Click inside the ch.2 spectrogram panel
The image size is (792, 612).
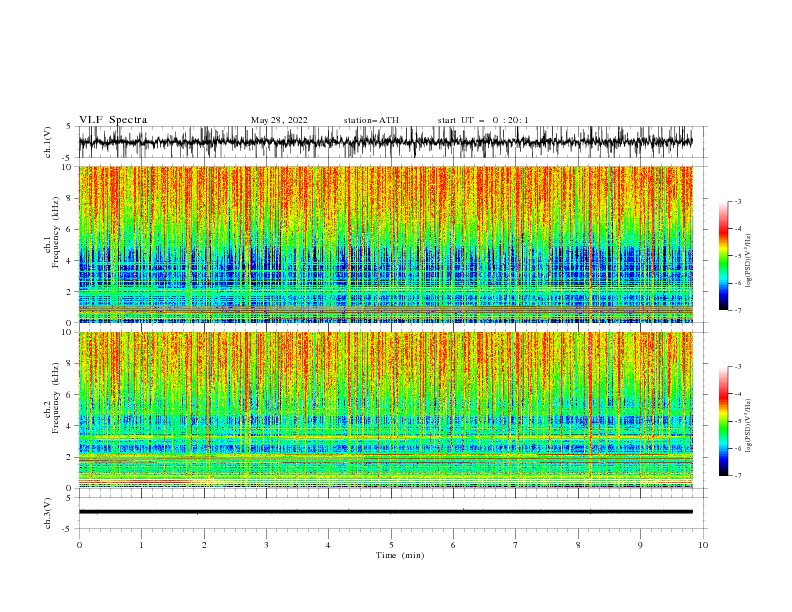point(385,410)
